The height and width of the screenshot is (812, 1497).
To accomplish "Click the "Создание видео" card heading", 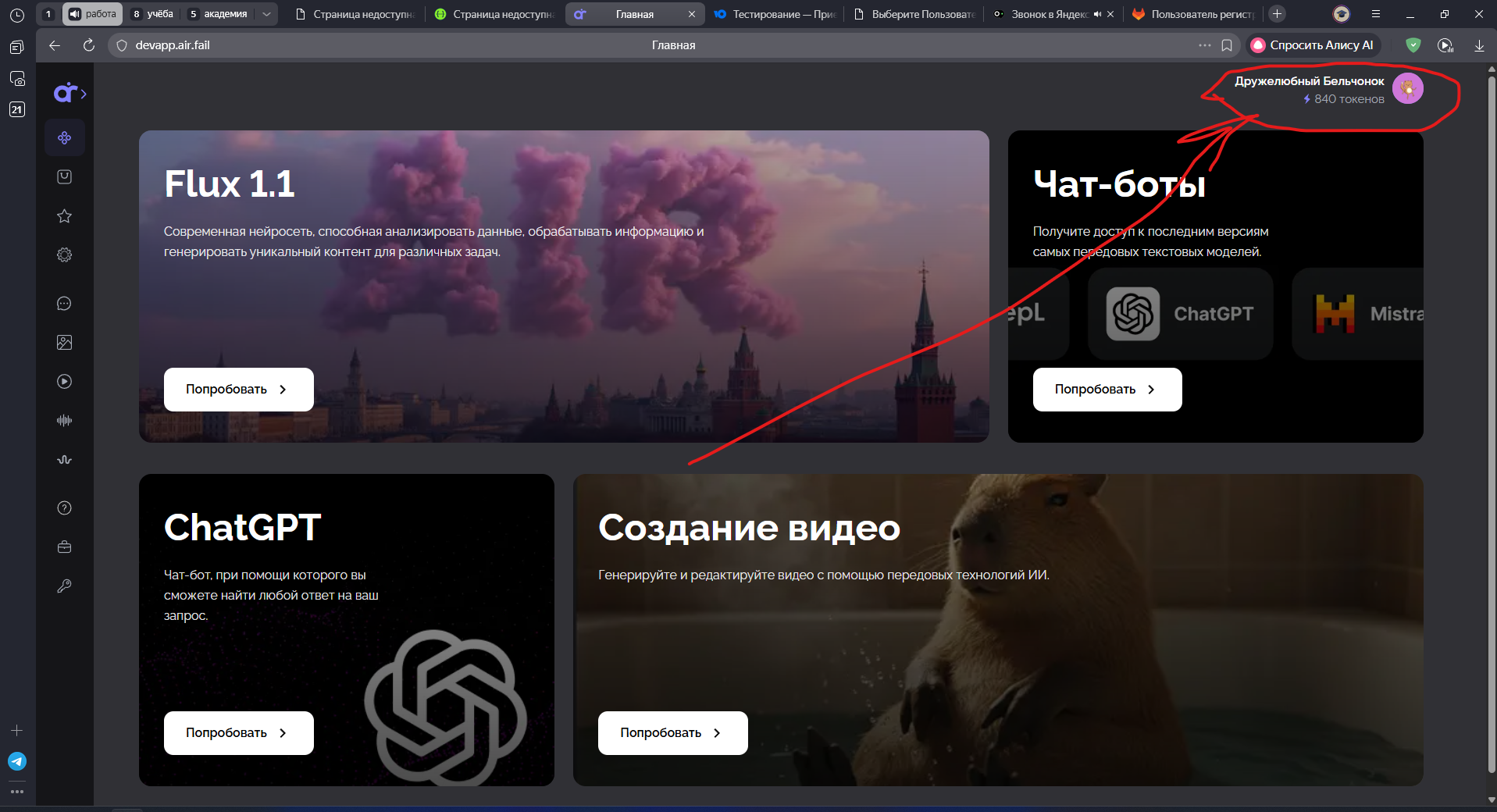I will tap(750, 528).
